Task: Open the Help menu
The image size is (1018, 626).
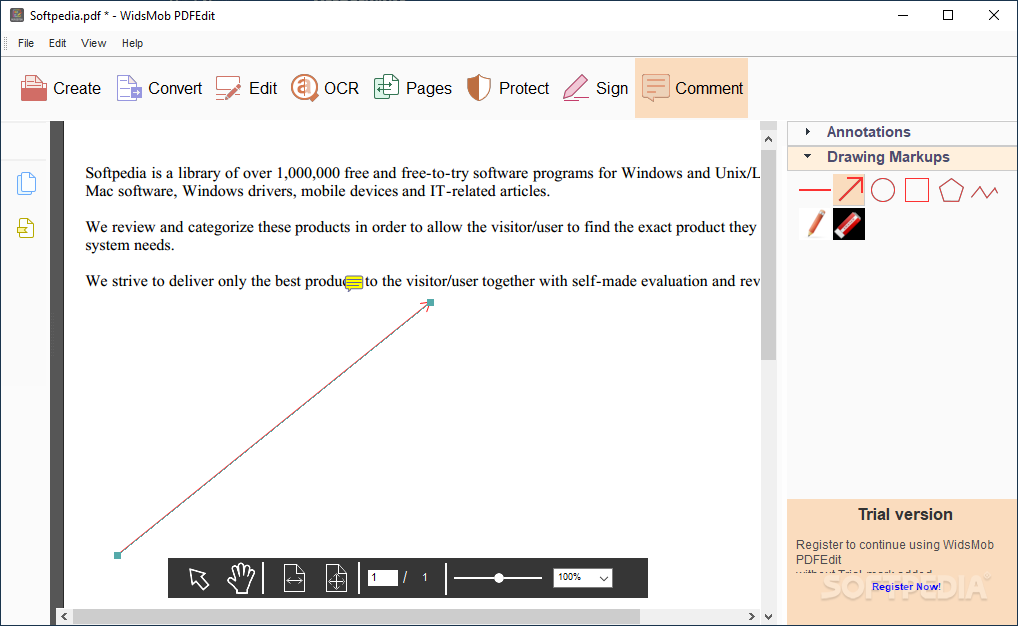Action: click(132, 43)
